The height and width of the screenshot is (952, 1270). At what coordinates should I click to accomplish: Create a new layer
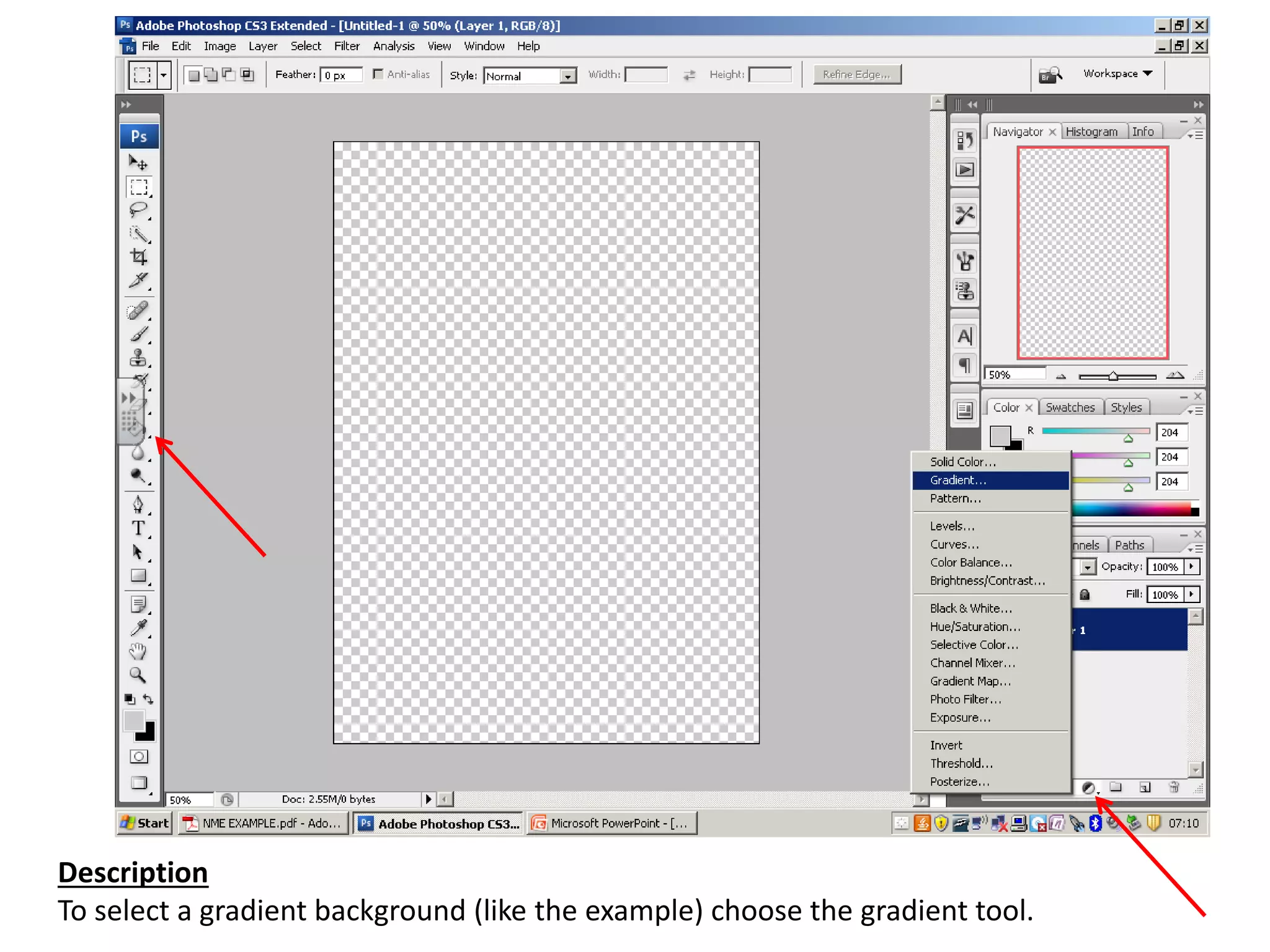pyautogui.click(x=1145, y=787)
